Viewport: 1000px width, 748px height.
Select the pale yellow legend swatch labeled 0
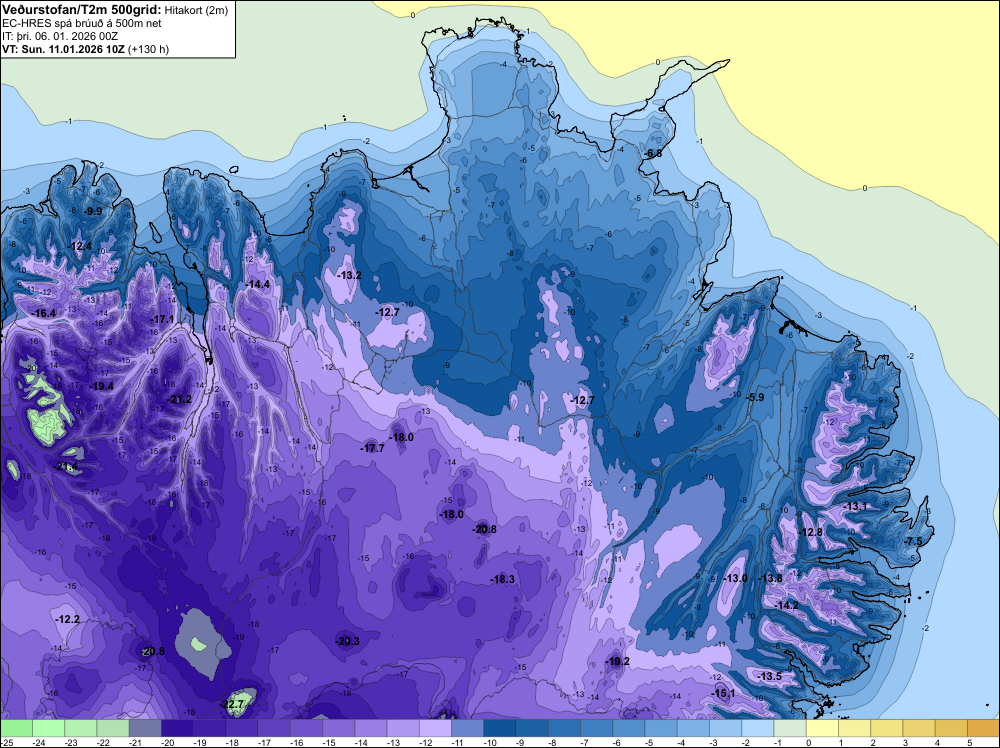[x=823, y=728]
